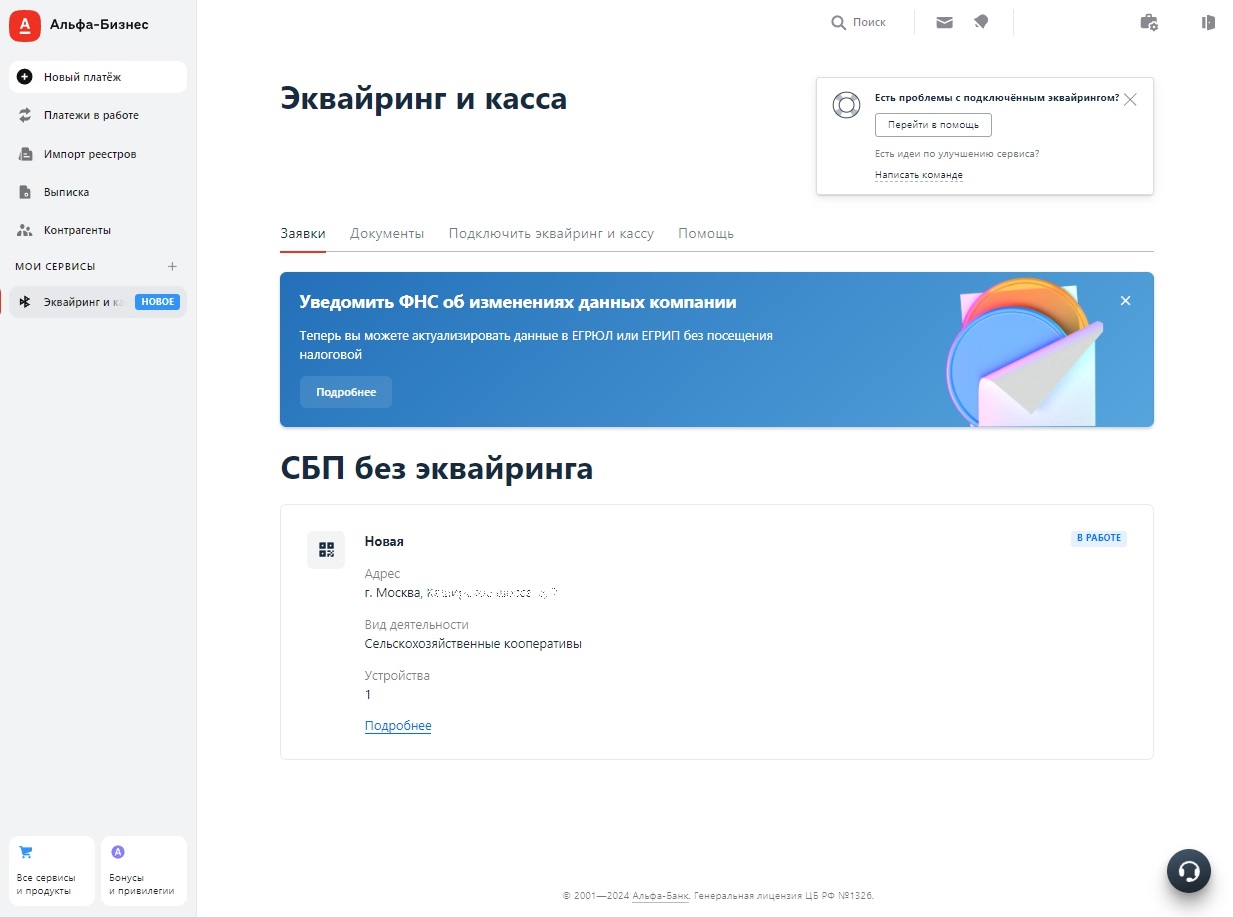Click the arrows icon beside Платежи в работе
The image size is (1233, 917).
point(25,115)
